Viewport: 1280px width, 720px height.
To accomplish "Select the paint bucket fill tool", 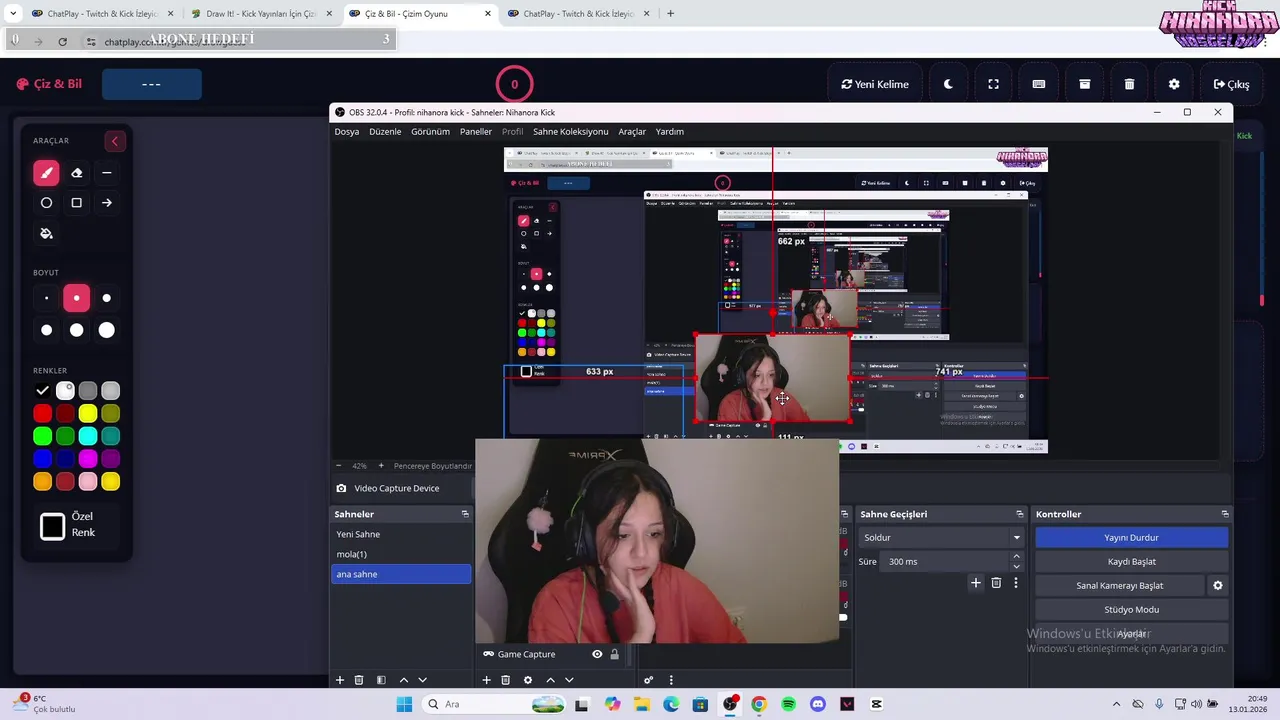I will pos(46,233).
